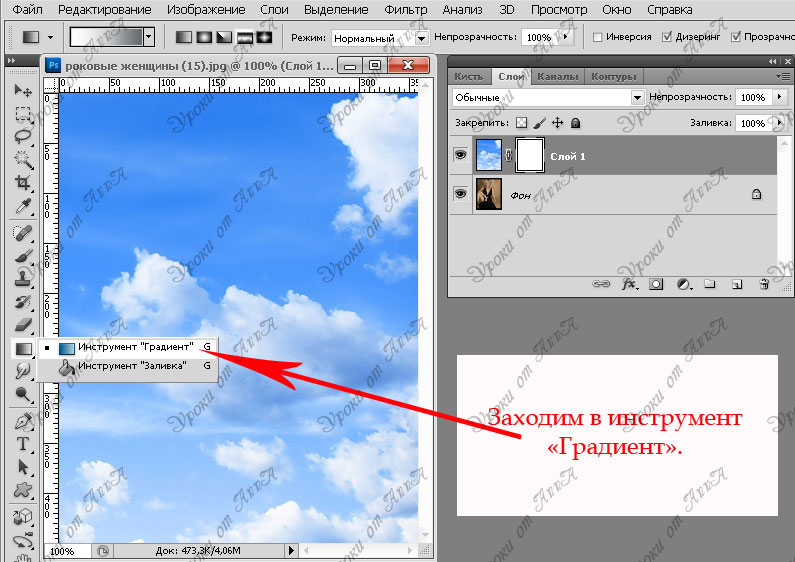The width and height of the screenshot is (795, 562).
Task: Select the Move tool
Action: [23, 91]
